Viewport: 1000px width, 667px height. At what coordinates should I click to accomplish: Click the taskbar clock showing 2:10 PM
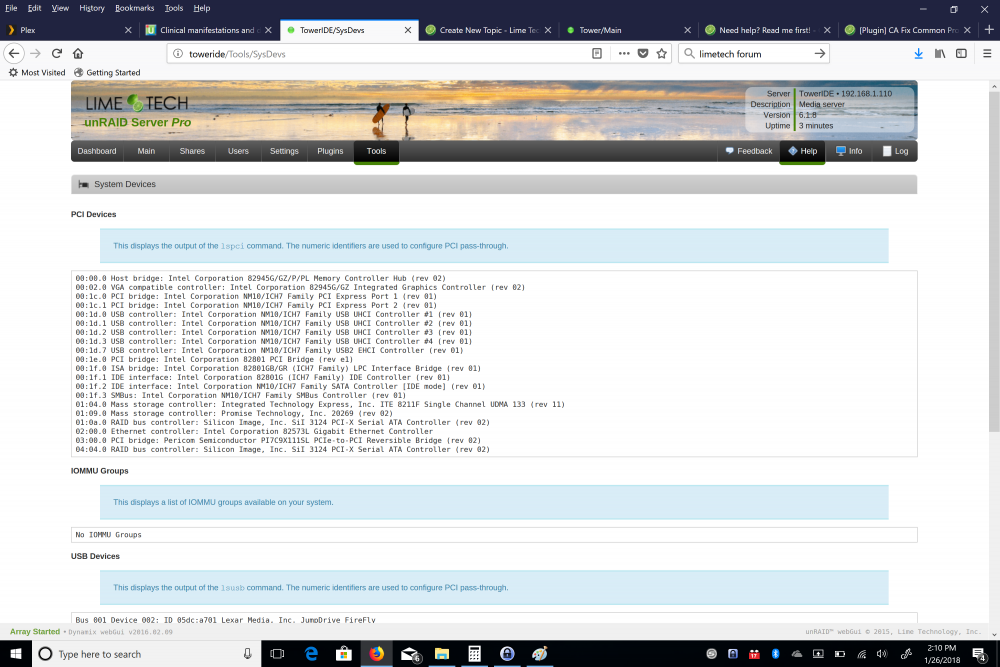pyautogui.click(x=942, y=654)
